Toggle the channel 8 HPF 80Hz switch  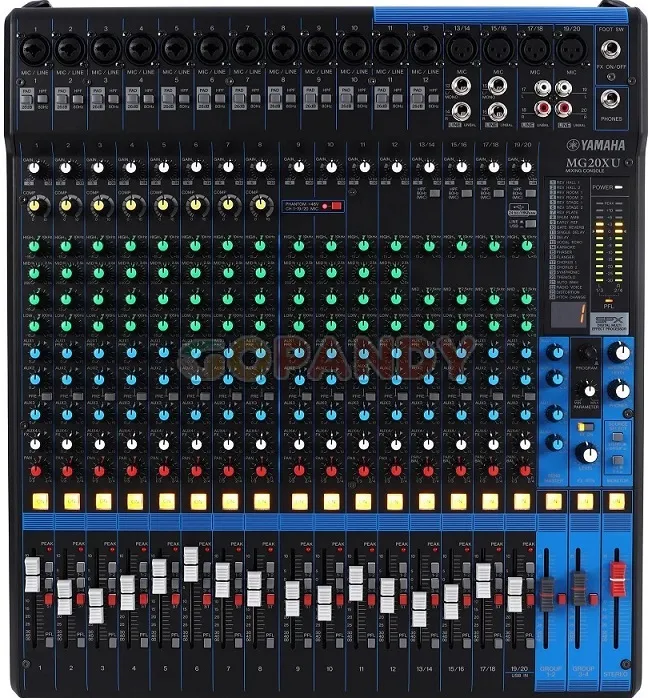[x=291, y=99]
